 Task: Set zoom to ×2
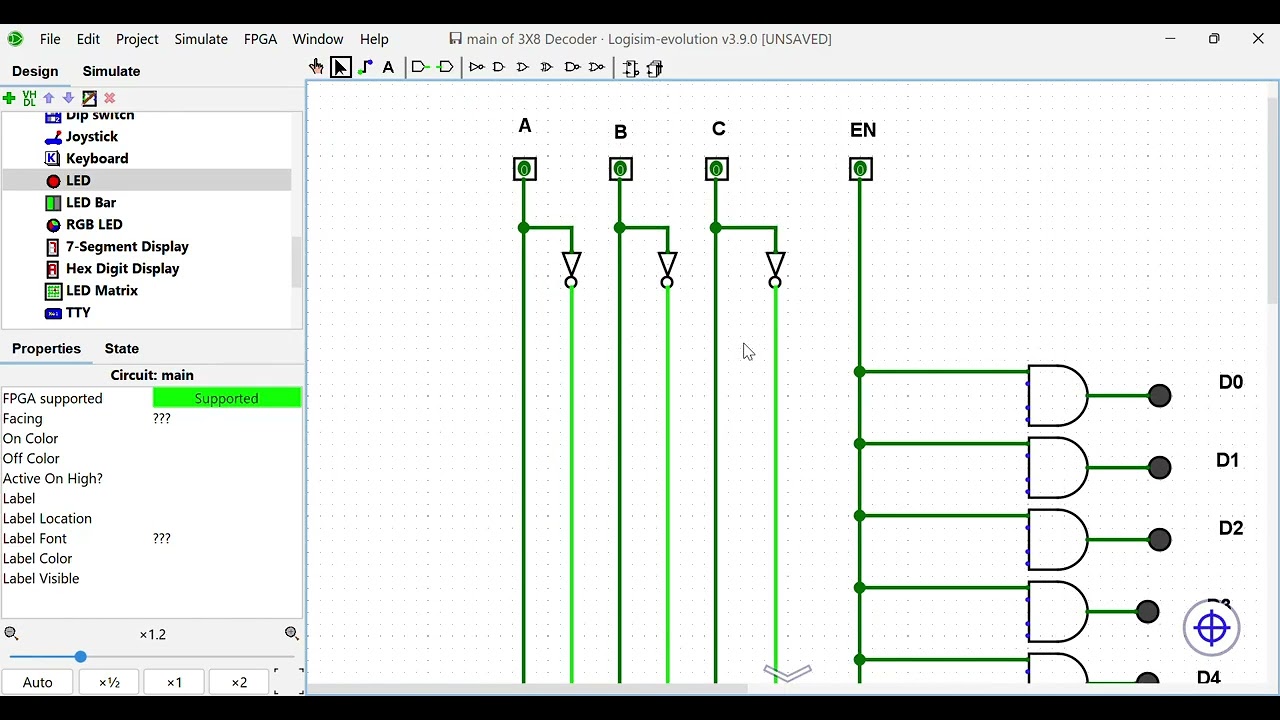coord(239,682)
